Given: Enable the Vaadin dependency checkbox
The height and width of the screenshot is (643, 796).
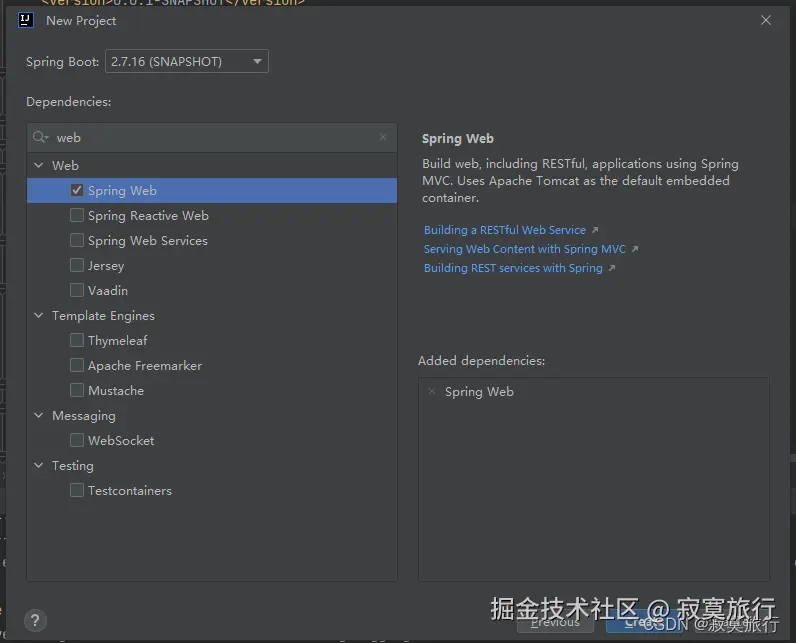Looking at the screenshot, I should [x=77, y=290].
